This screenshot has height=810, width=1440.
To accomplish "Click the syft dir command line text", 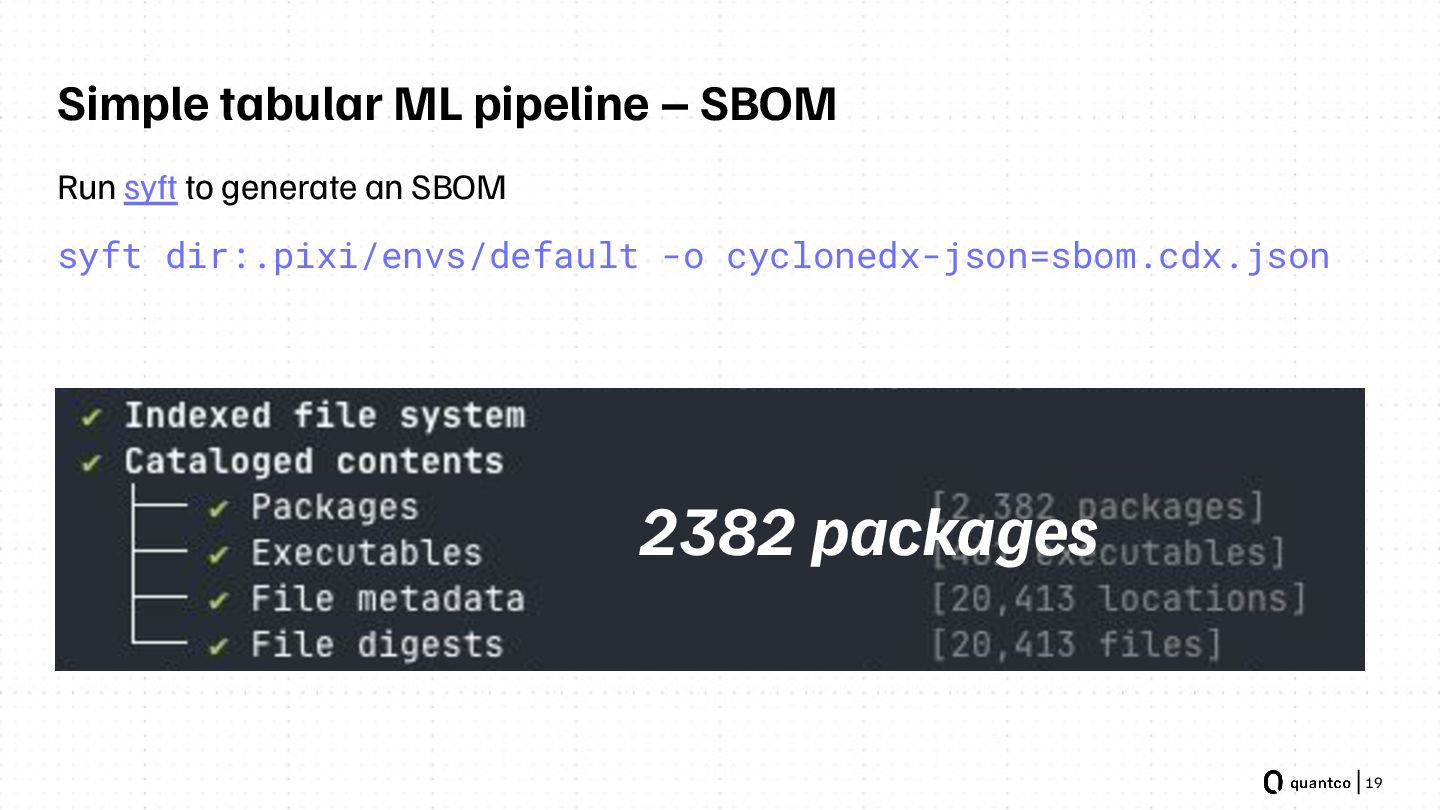I will pyautogui.click(x=693, y=256).
